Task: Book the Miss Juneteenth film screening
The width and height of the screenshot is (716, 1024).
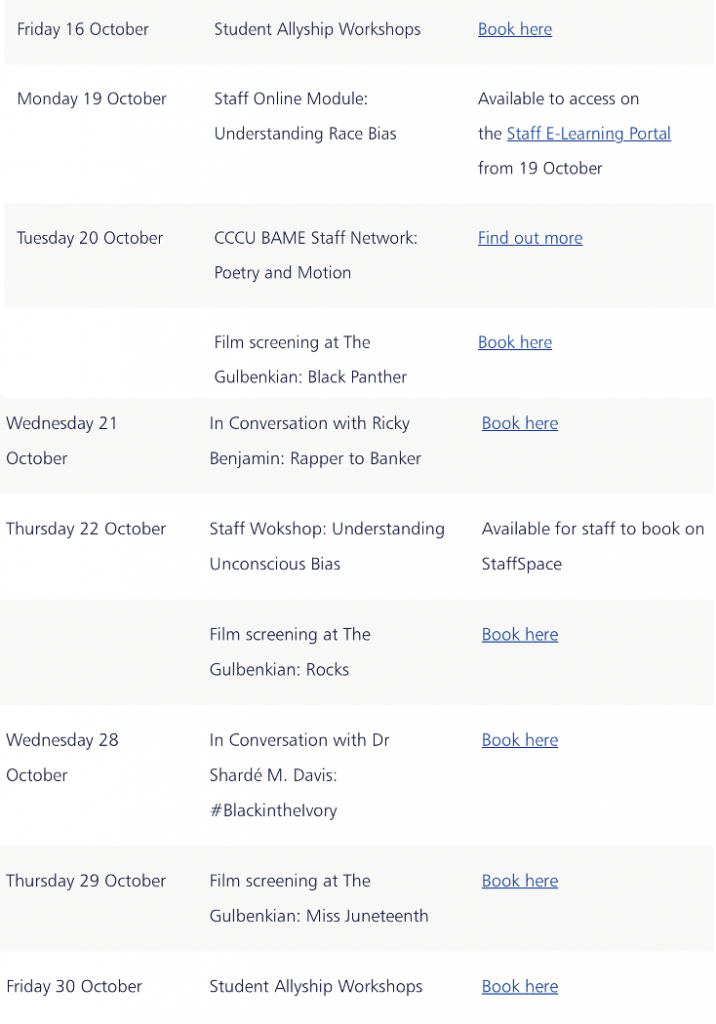Action: pos(520,882)
